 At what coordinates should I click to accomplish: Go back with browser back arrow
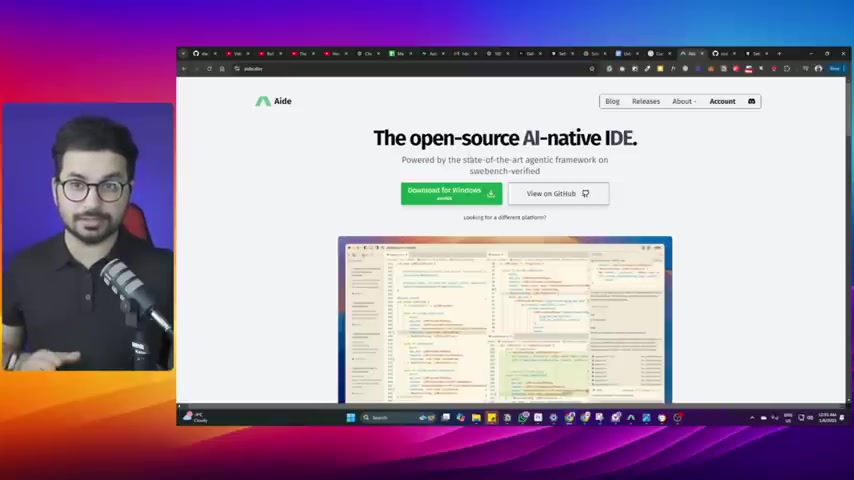click(x=184, y=69)
